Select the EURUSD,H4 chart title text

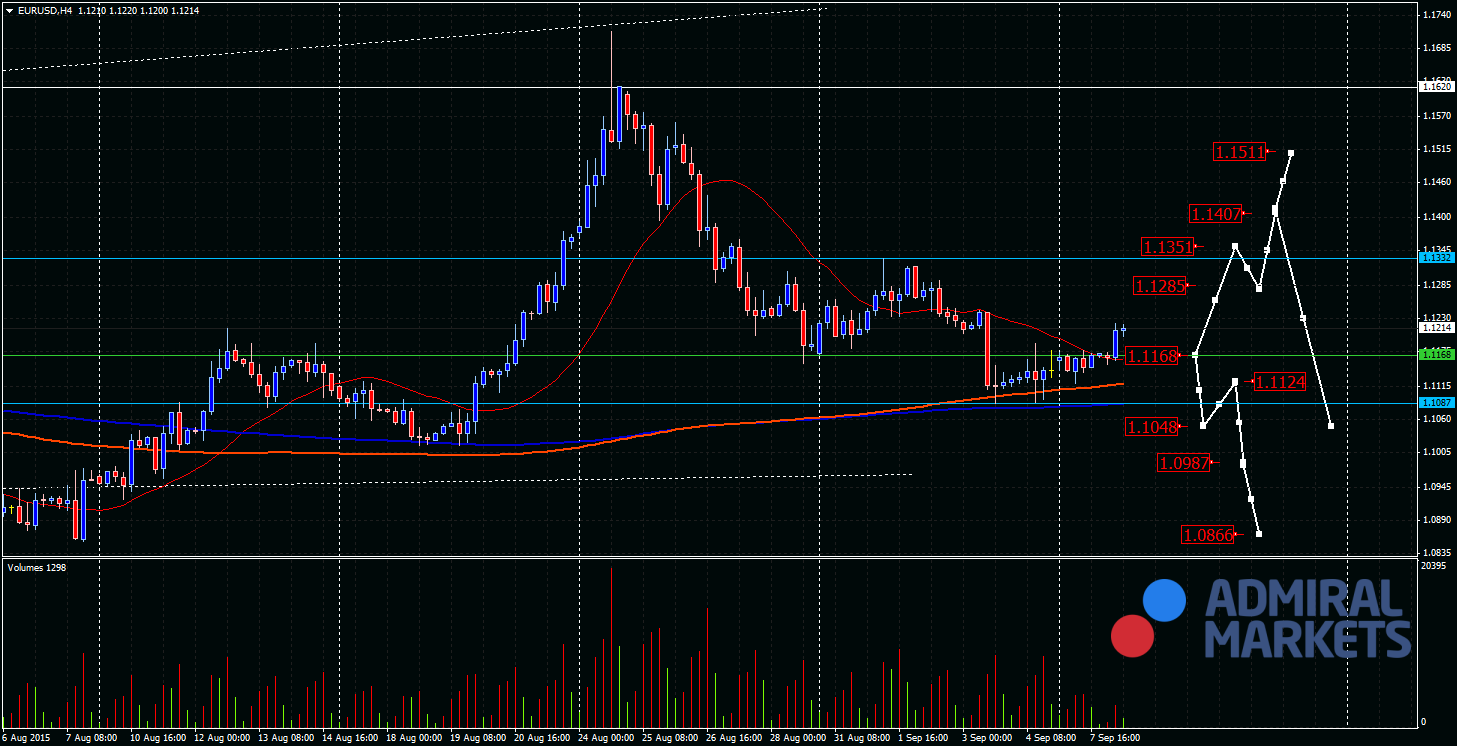point(42,9)
